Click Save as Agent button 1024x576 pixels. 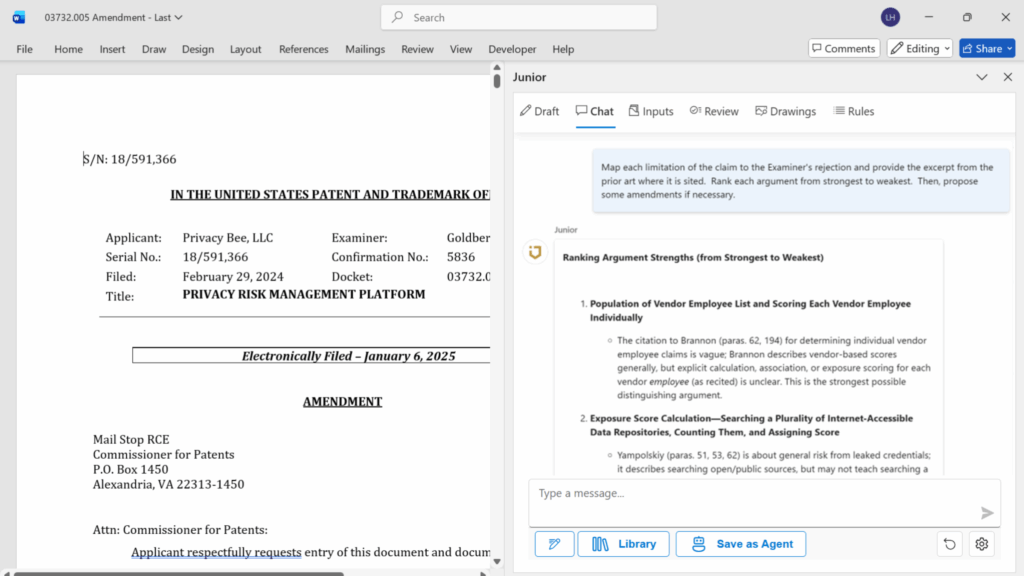tap(741, 544)
